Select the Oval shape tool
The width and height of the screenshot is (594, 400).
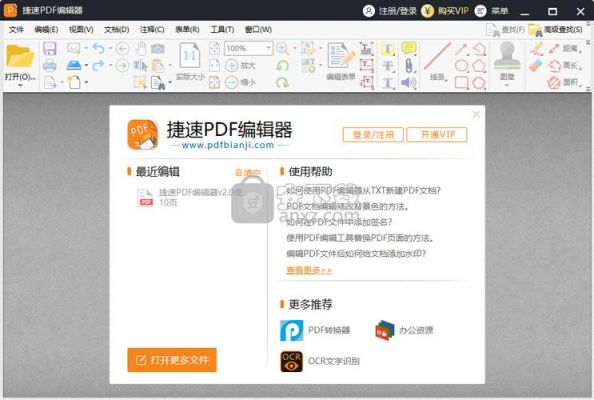[x=461, y=66]
